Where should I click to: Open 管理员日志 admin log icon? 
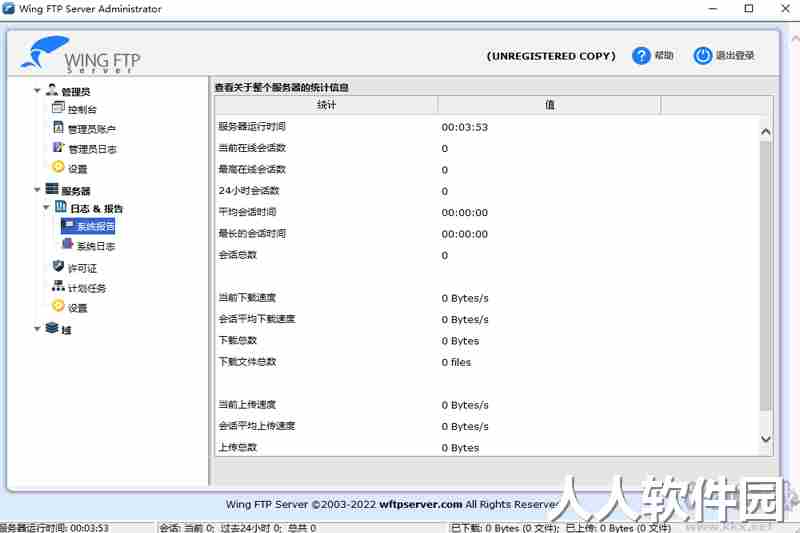58,147
